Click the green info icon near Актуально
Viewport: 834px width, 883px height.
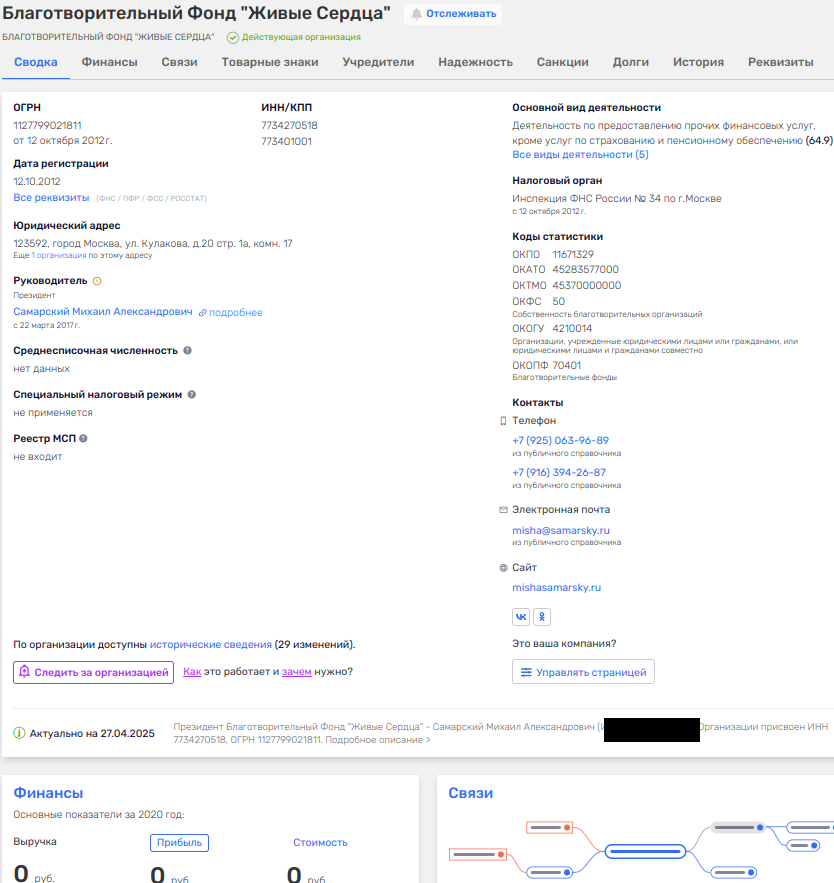[x=19, y=733]
